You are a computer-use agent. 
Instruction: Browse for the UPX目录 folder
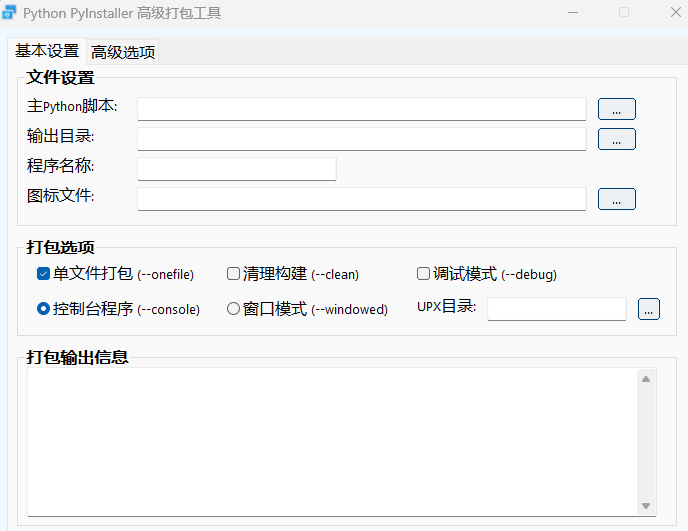[x=649, y=309]
